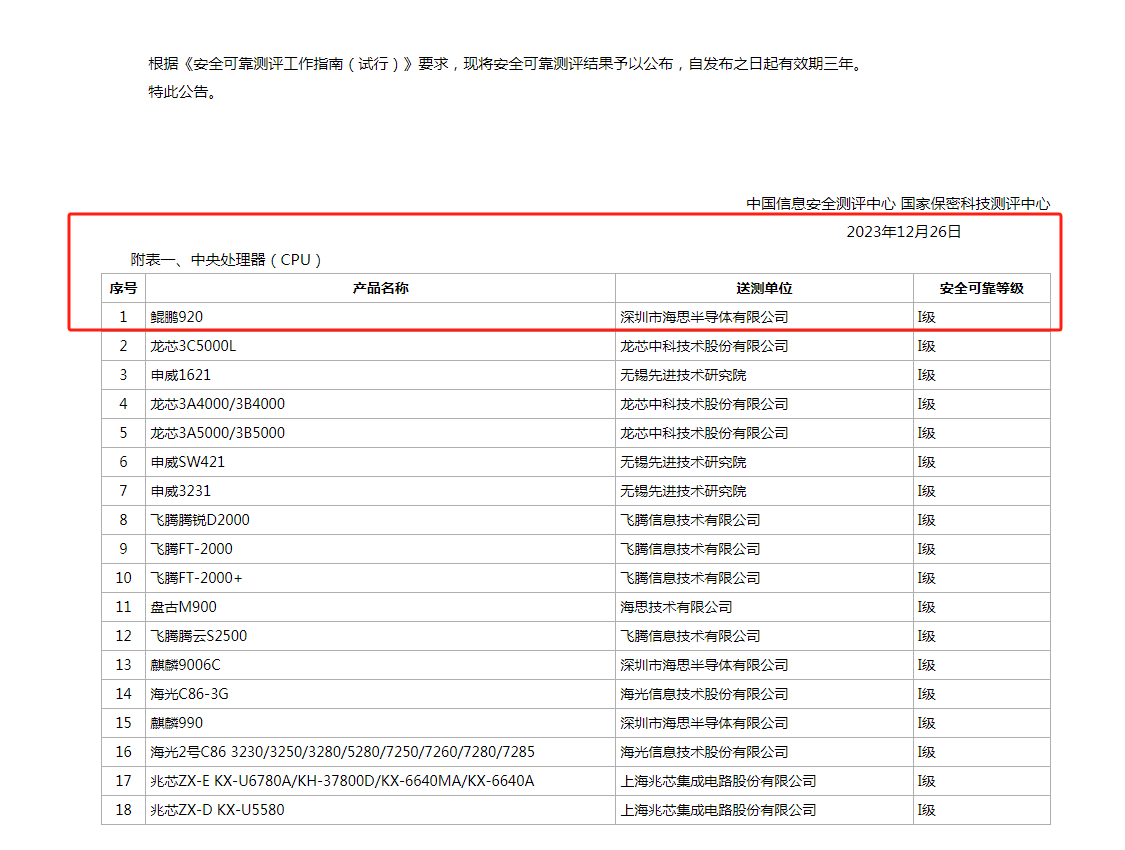Click the 海光C86-3G product name

(x=189, y=694)
